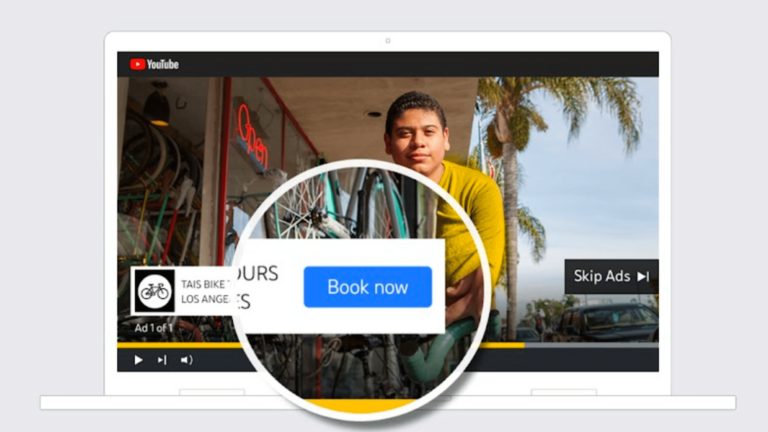Click the blue Book now button
Viewport: 768px width, 432px height.
point(368,287)
